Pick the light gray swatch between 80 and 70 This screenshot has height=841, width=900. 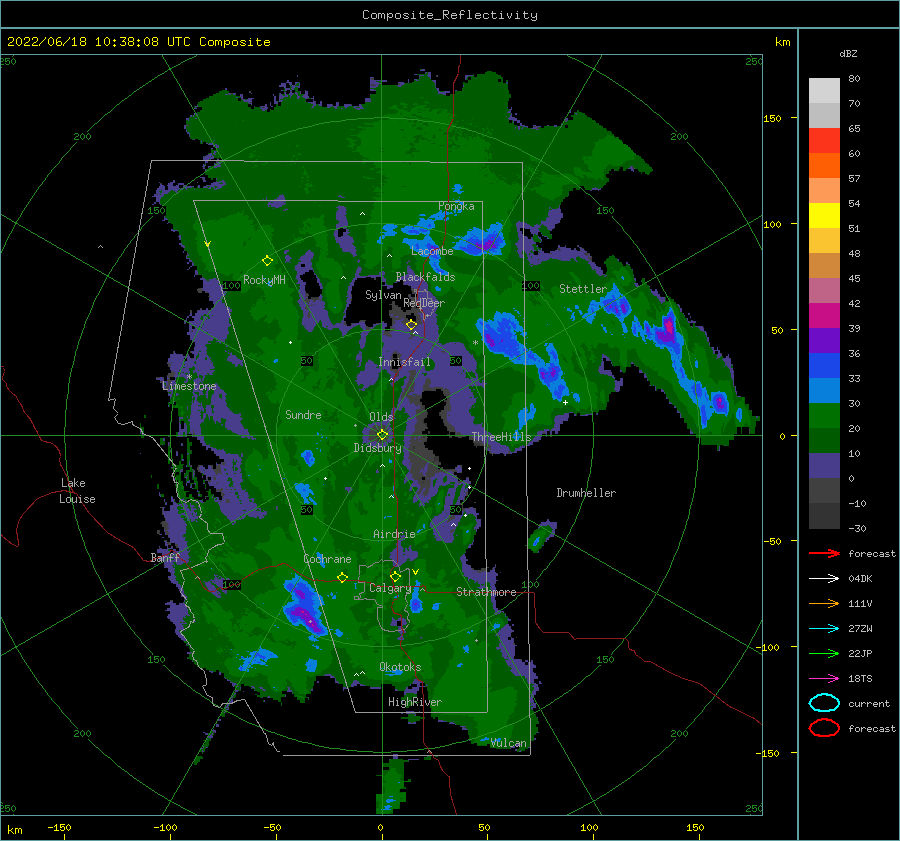[824, 91]
